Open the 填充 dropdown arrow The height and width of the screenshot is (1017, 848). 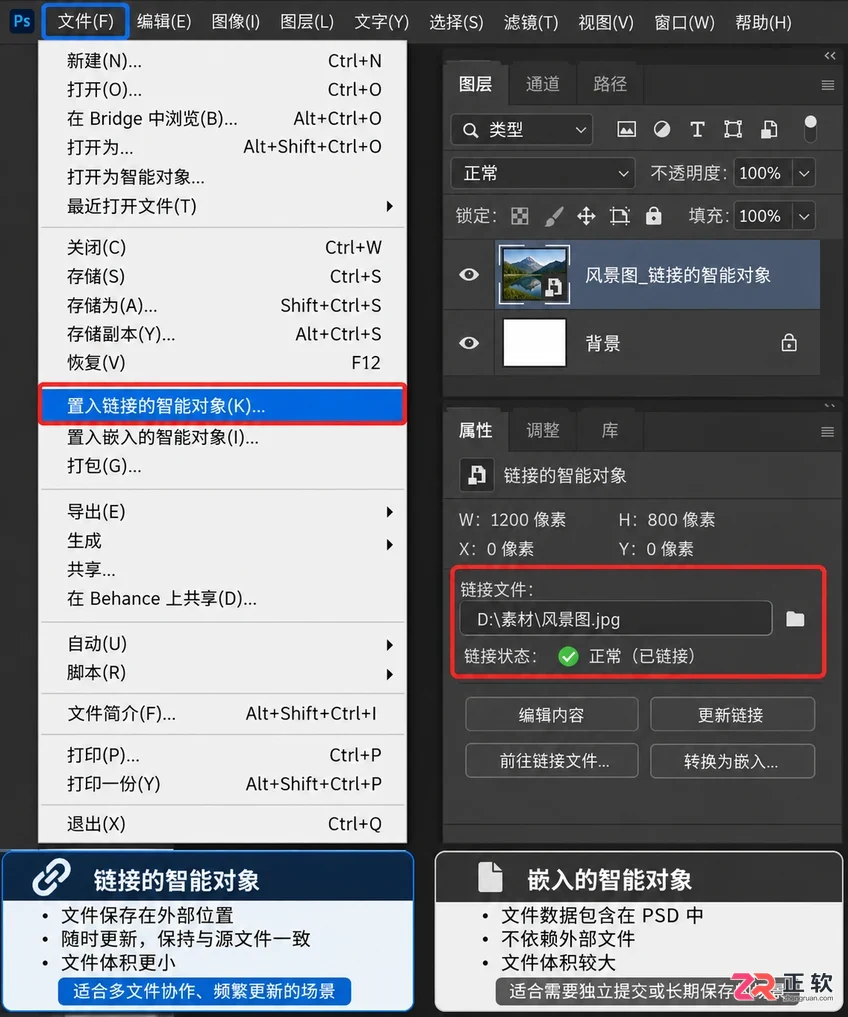tap(804, 216)
